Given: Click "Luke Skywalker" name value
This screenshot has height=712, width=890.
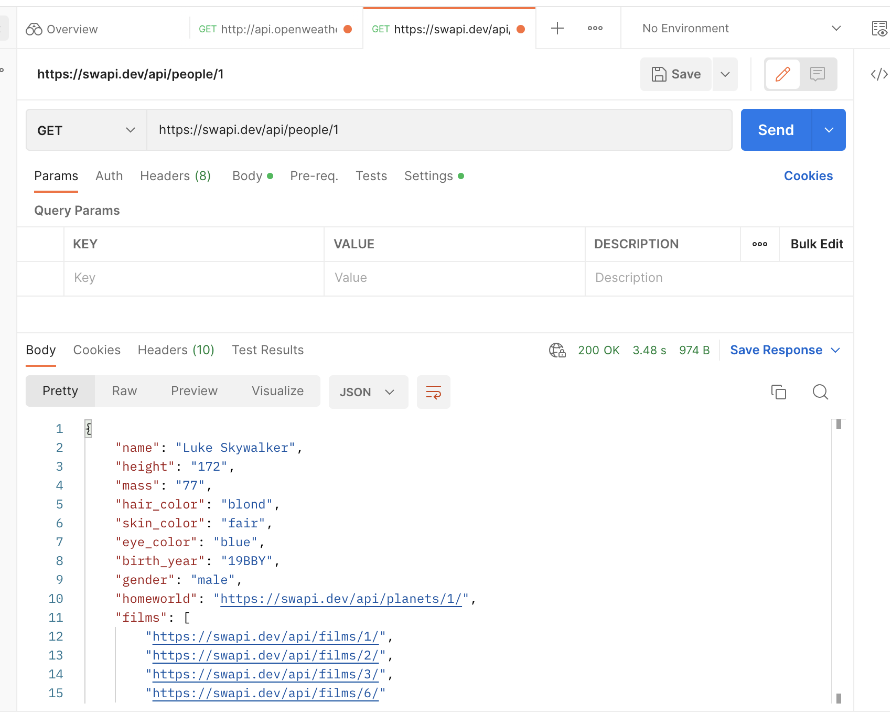Looking at the screenshot, I should [x=236, y=448].
